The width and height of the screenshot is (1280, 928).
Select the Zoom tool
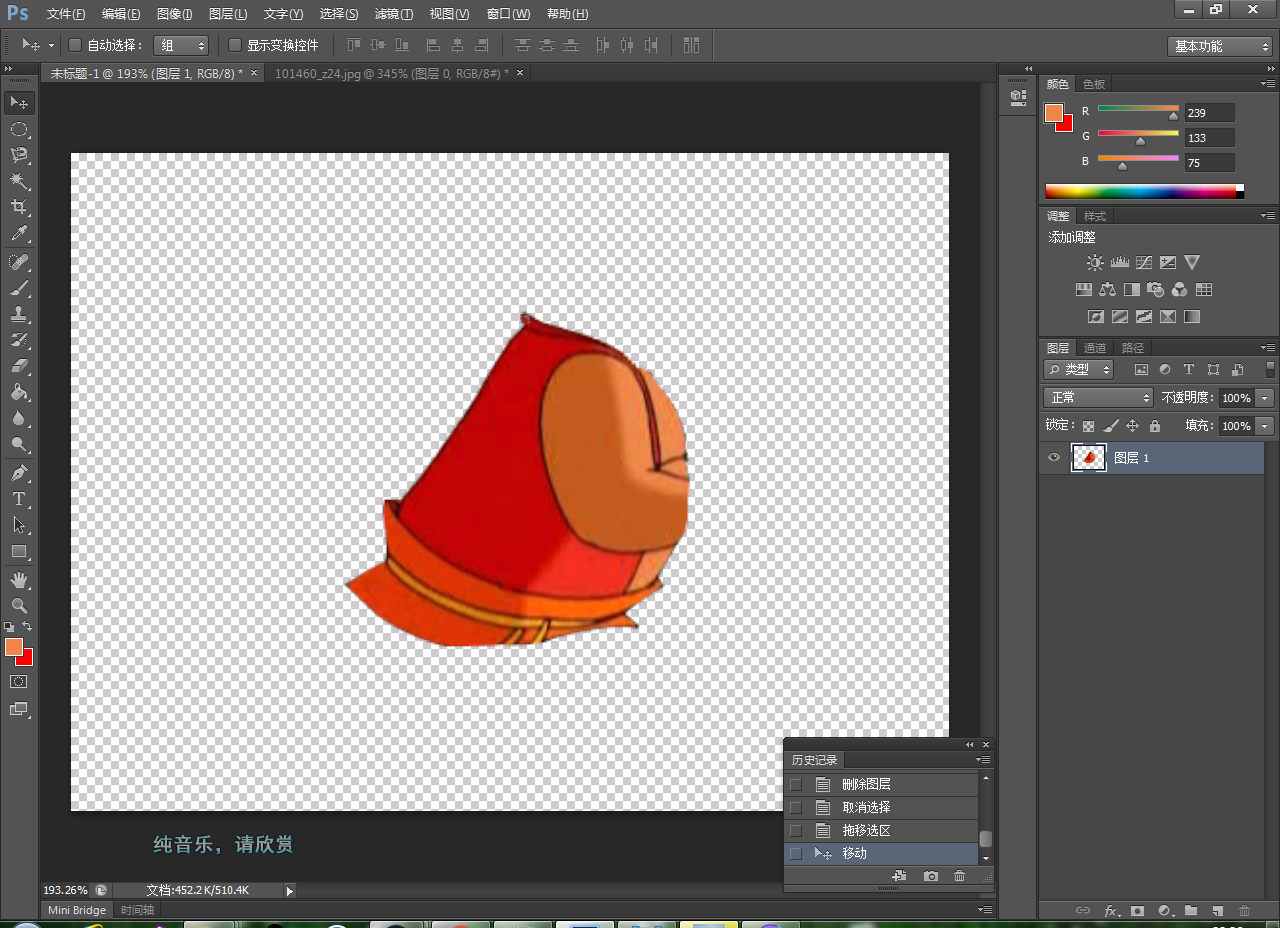[x=19, y=605]
